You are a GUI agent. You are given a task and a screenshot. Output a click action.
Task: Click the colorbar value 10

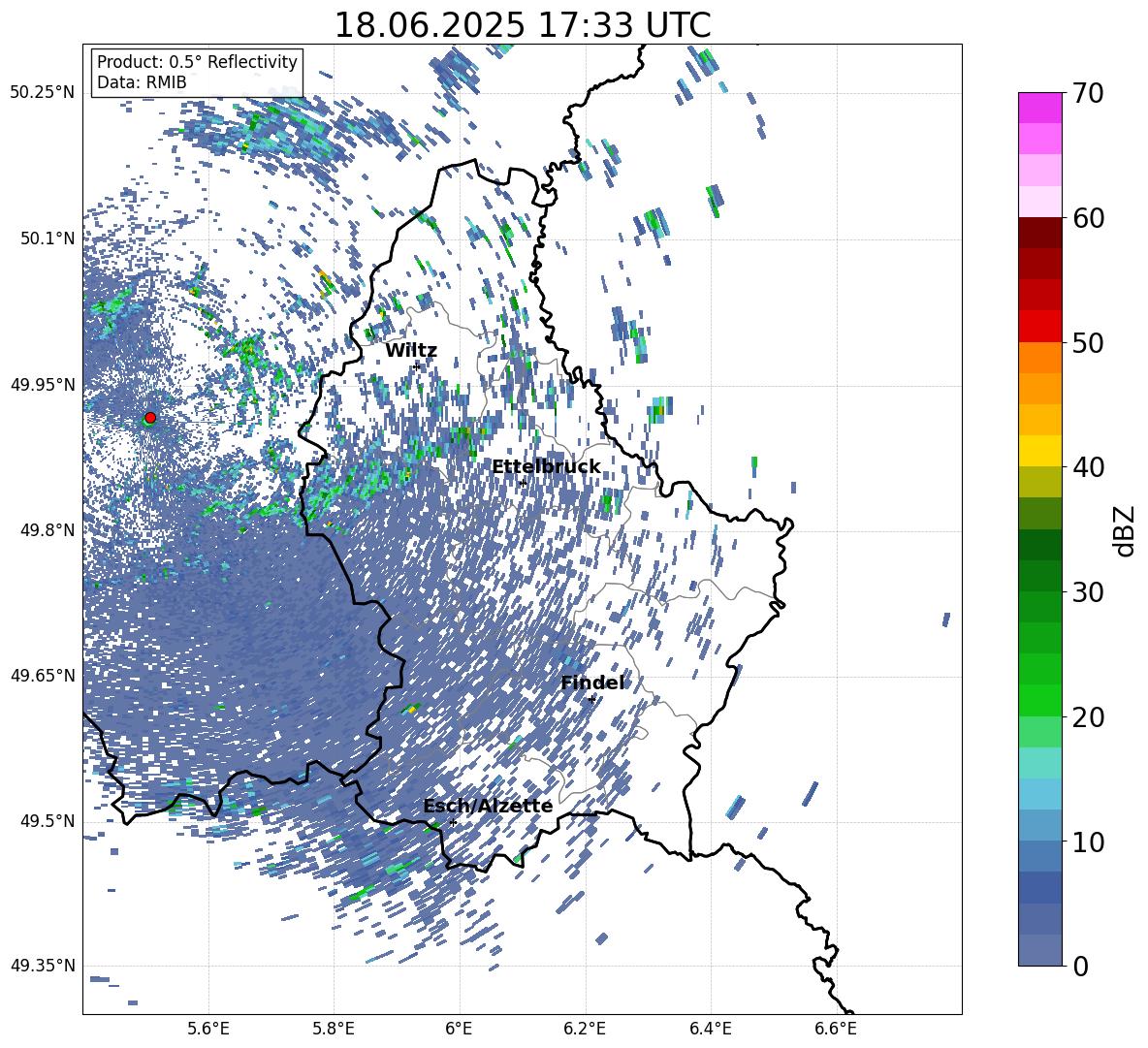1088,842
